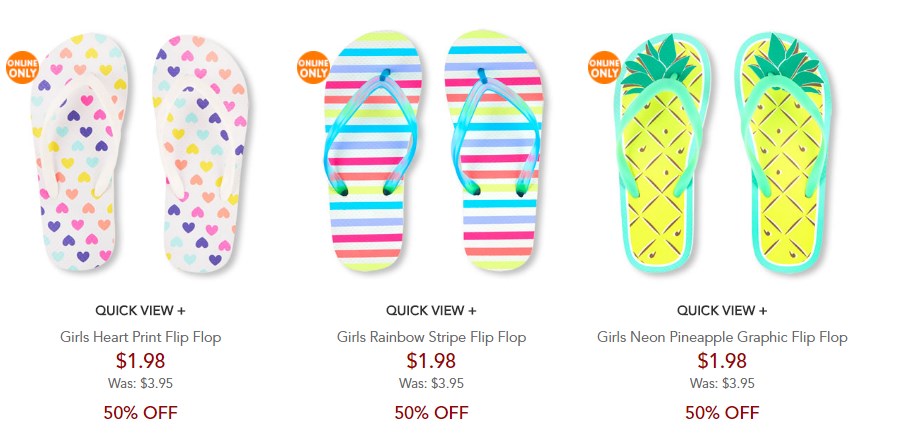Click the 50% OFF label for Heart Print

point(141,413)
